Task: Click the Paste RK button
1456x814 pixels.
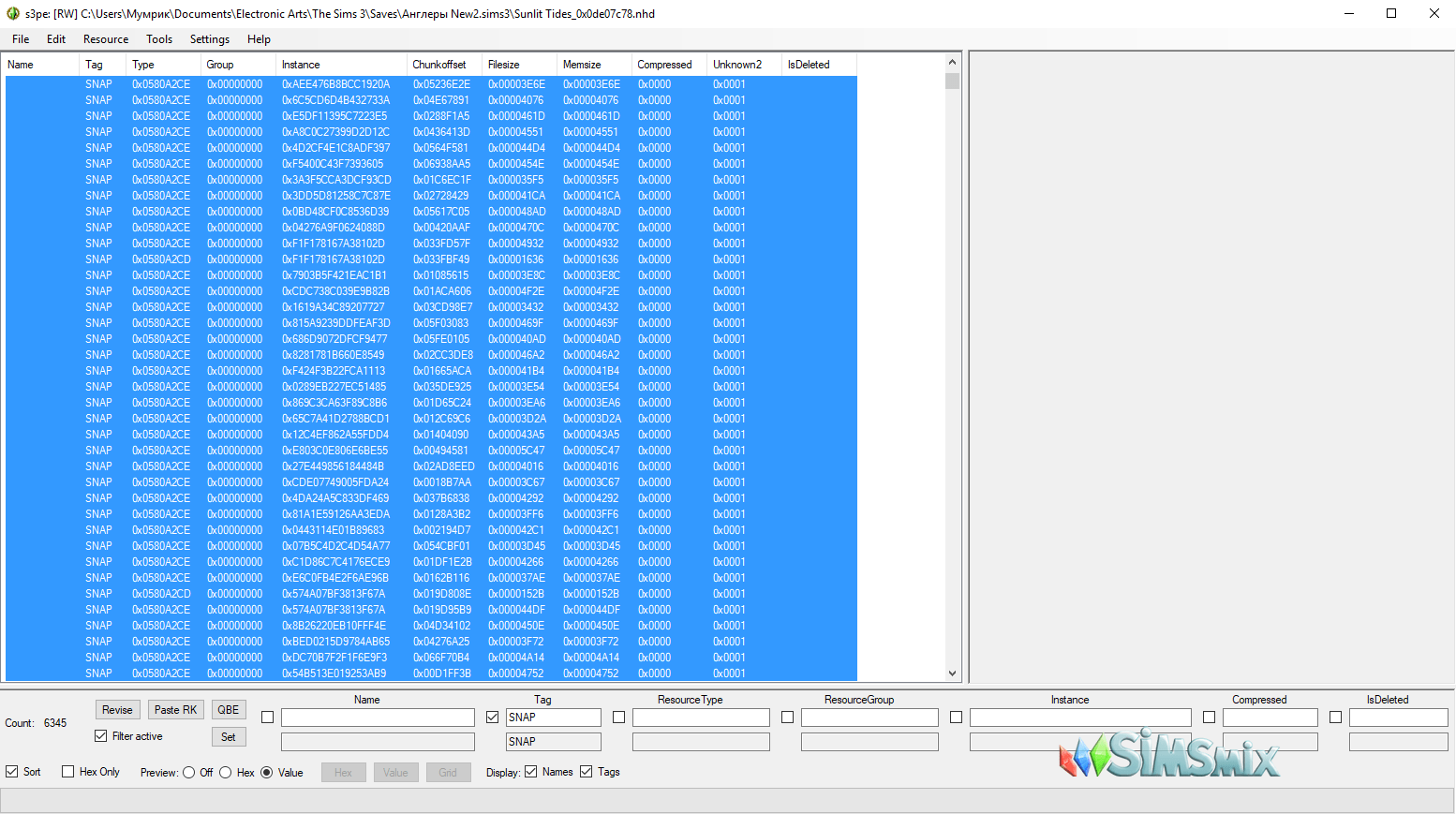Action: point(176,710)
